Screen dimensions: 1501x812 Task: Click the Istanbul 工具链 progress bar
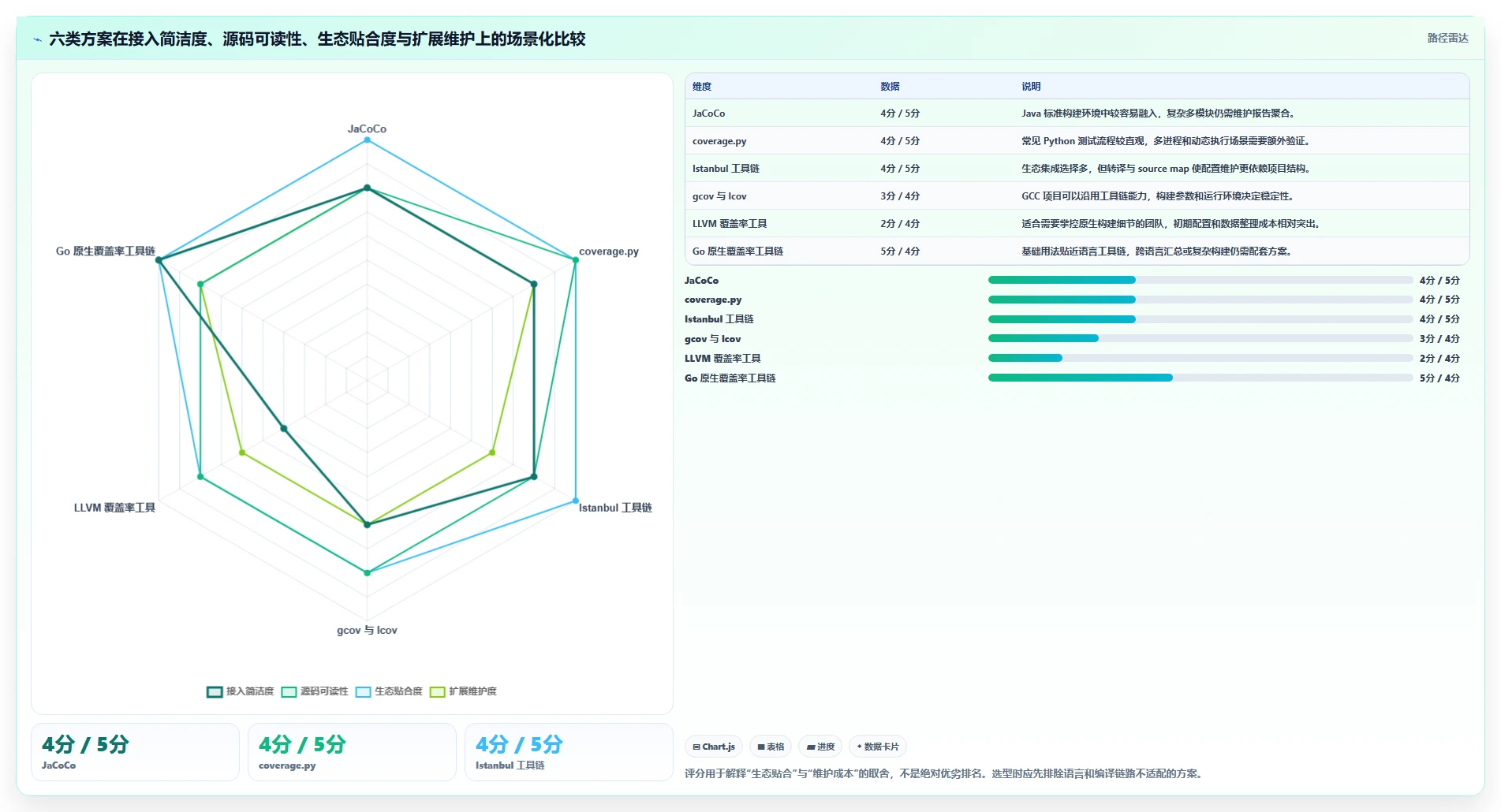click(1200, 319)
